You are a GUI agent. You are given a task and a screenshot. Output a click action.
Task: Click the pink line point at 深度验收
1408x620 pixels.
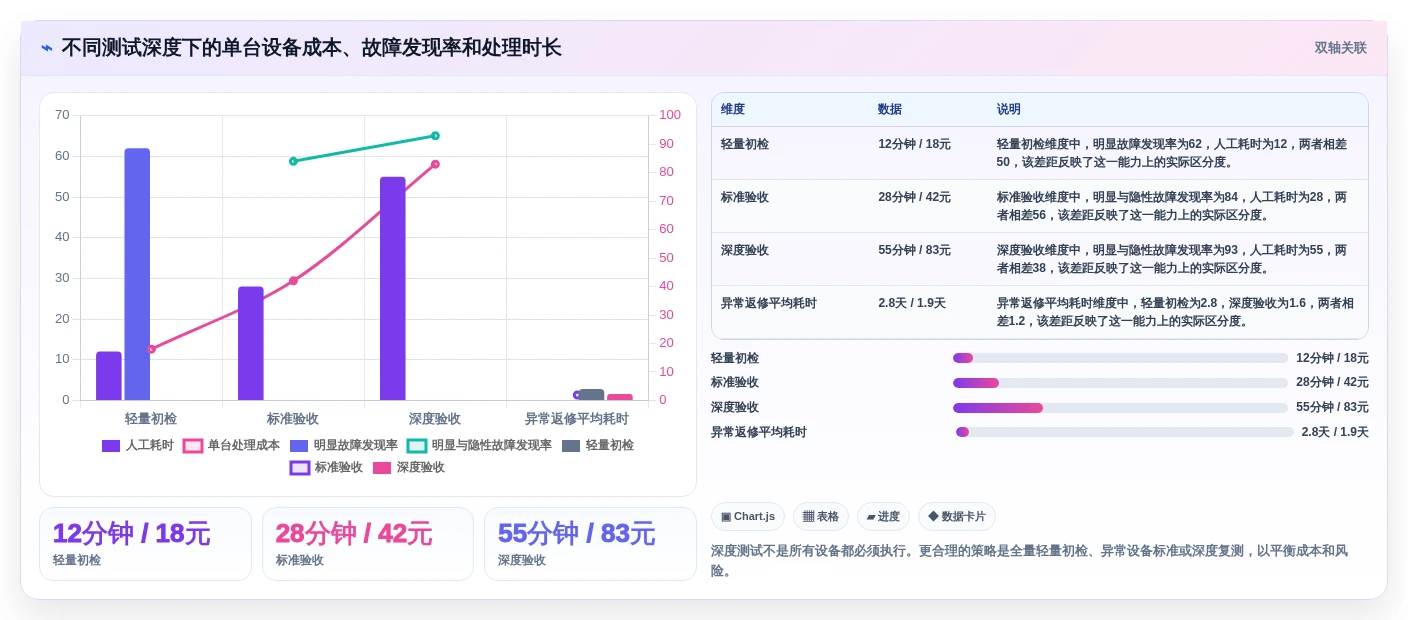point(435,164)
